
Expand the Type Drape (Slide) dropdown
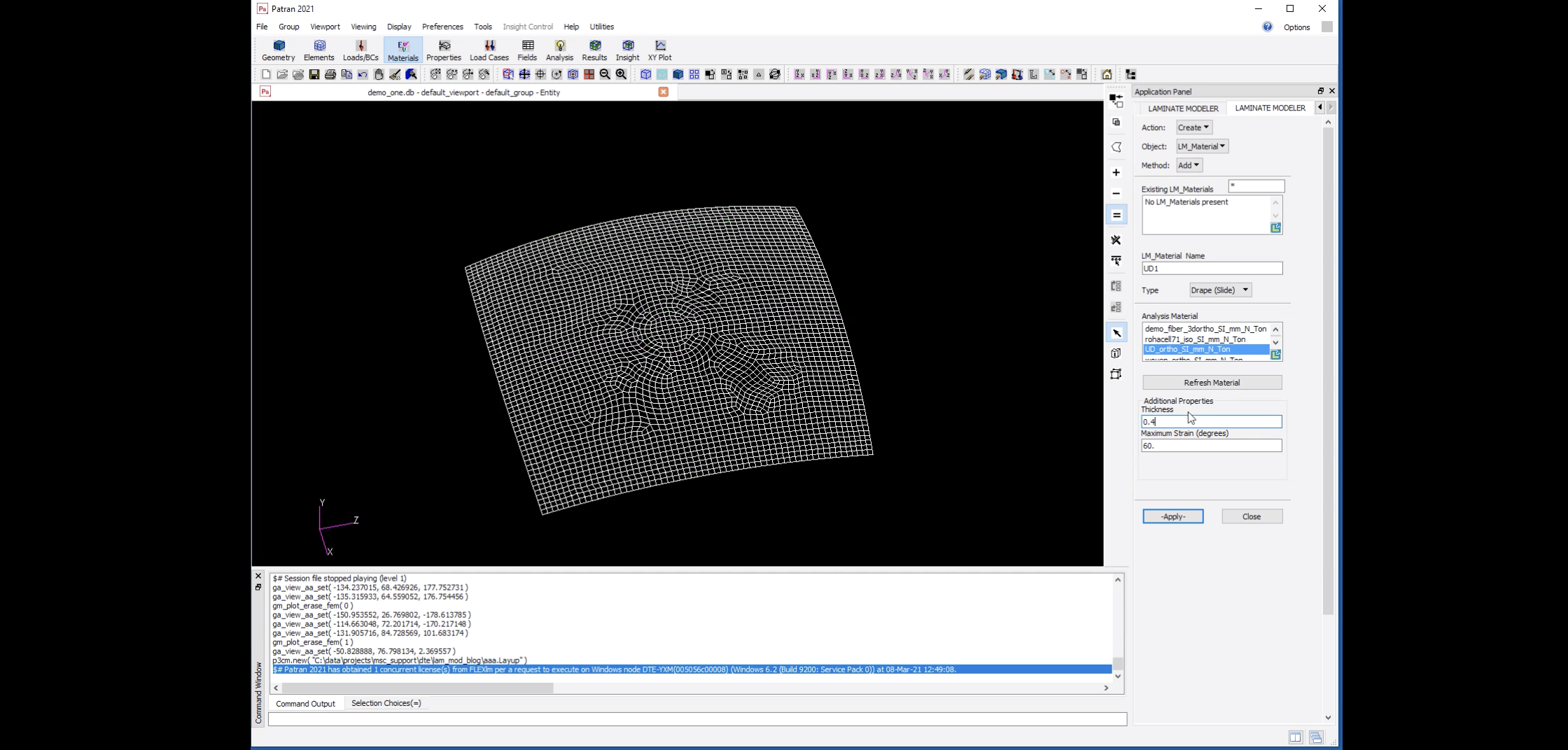point(1219,290)
